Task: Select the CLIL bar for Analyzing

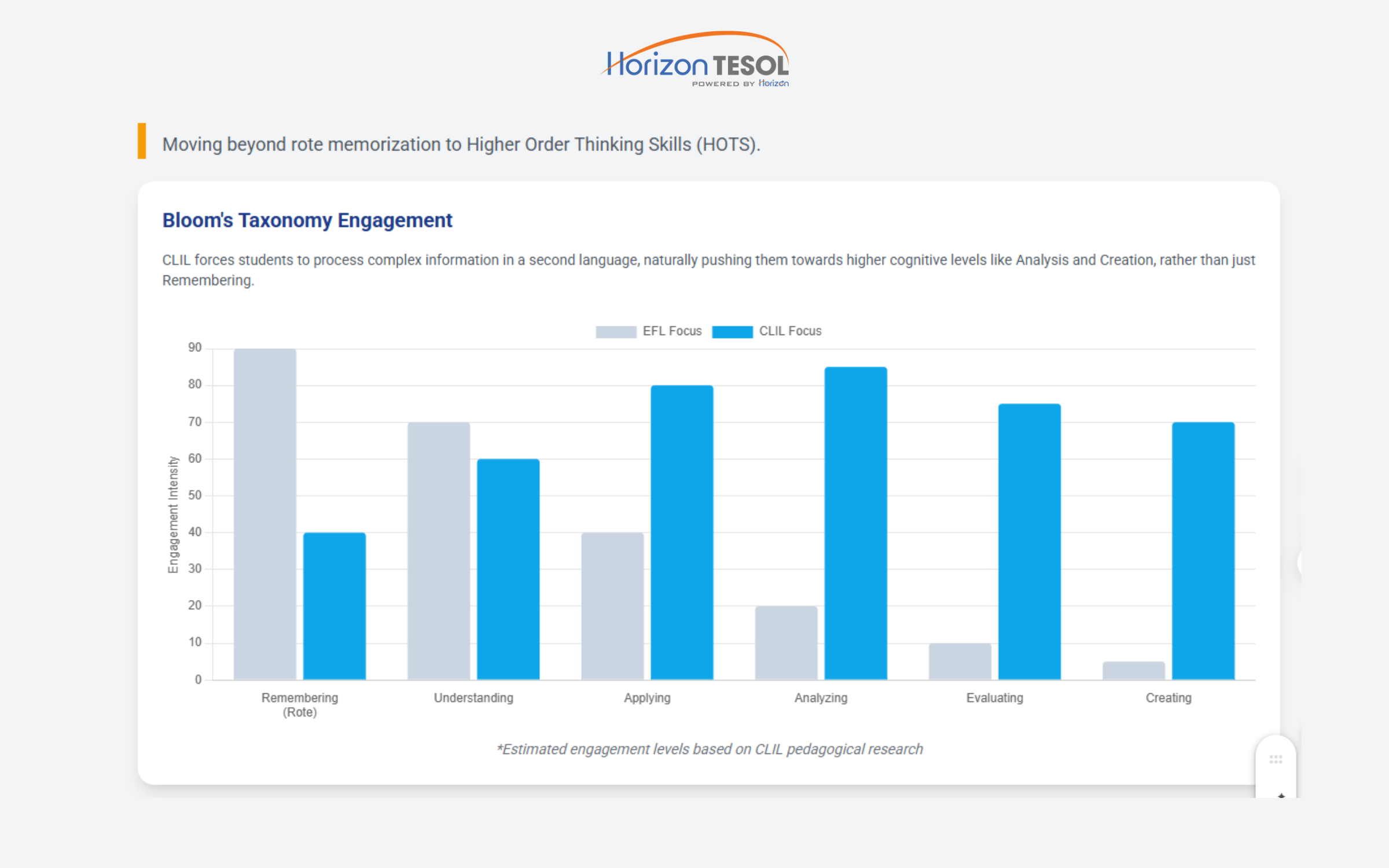Action: [x=855, y=523]
